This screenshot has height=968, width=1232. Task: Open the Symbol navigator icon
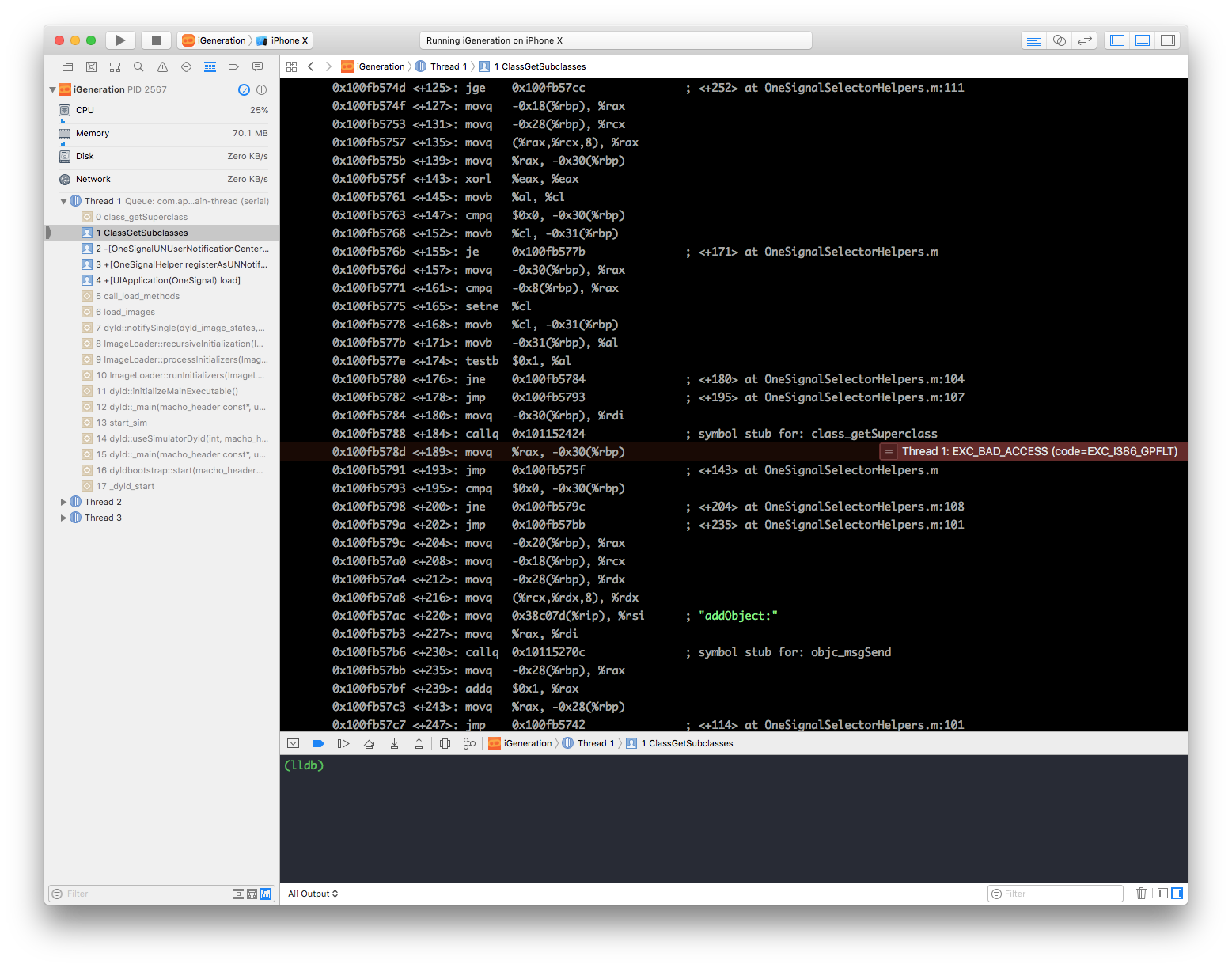tap(116, 67)
